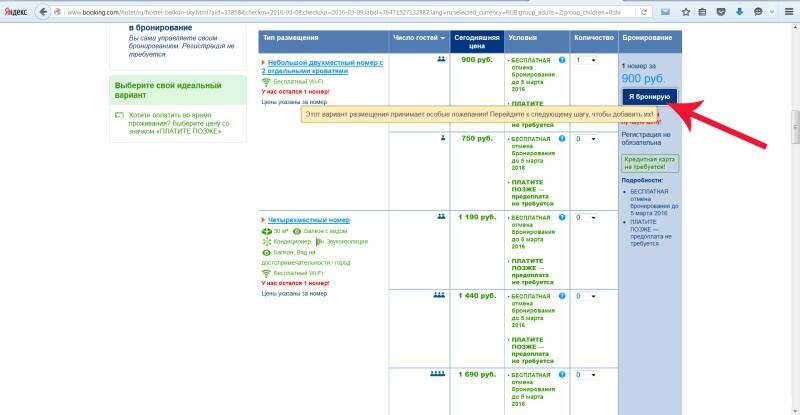
Task: Click the three-guests icon in the 1 440 руб. row
Action: (x=439, y=295)
